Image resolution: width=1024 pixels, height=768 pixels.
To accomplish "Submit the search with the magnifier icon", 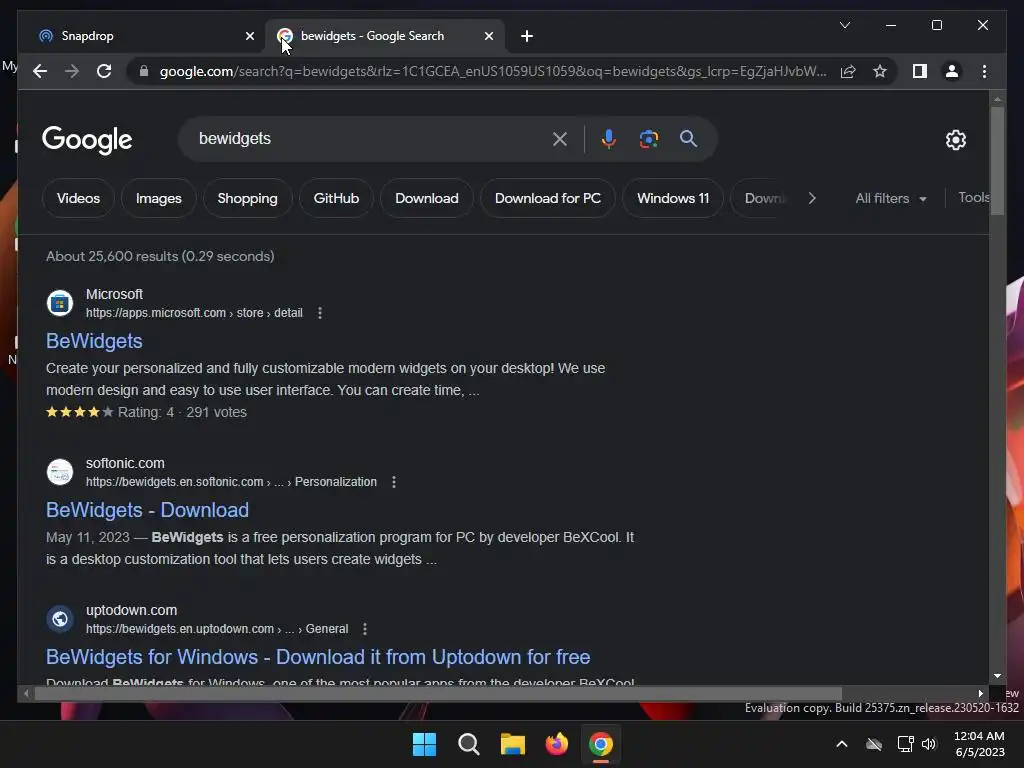I will [688, 138].
